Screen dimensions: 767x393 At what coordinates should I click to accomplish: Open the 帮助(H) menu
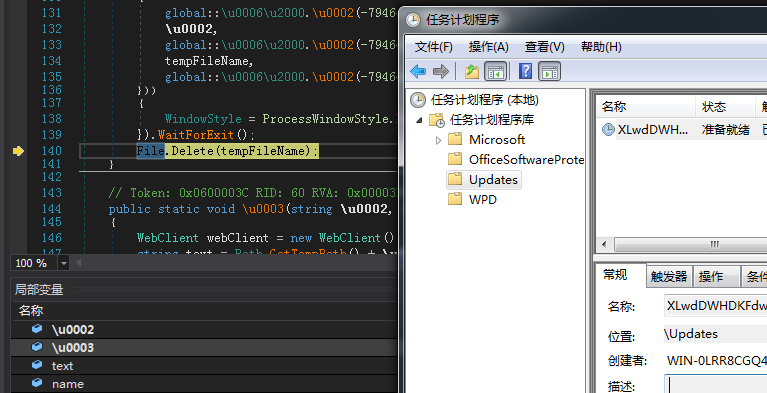601,47
